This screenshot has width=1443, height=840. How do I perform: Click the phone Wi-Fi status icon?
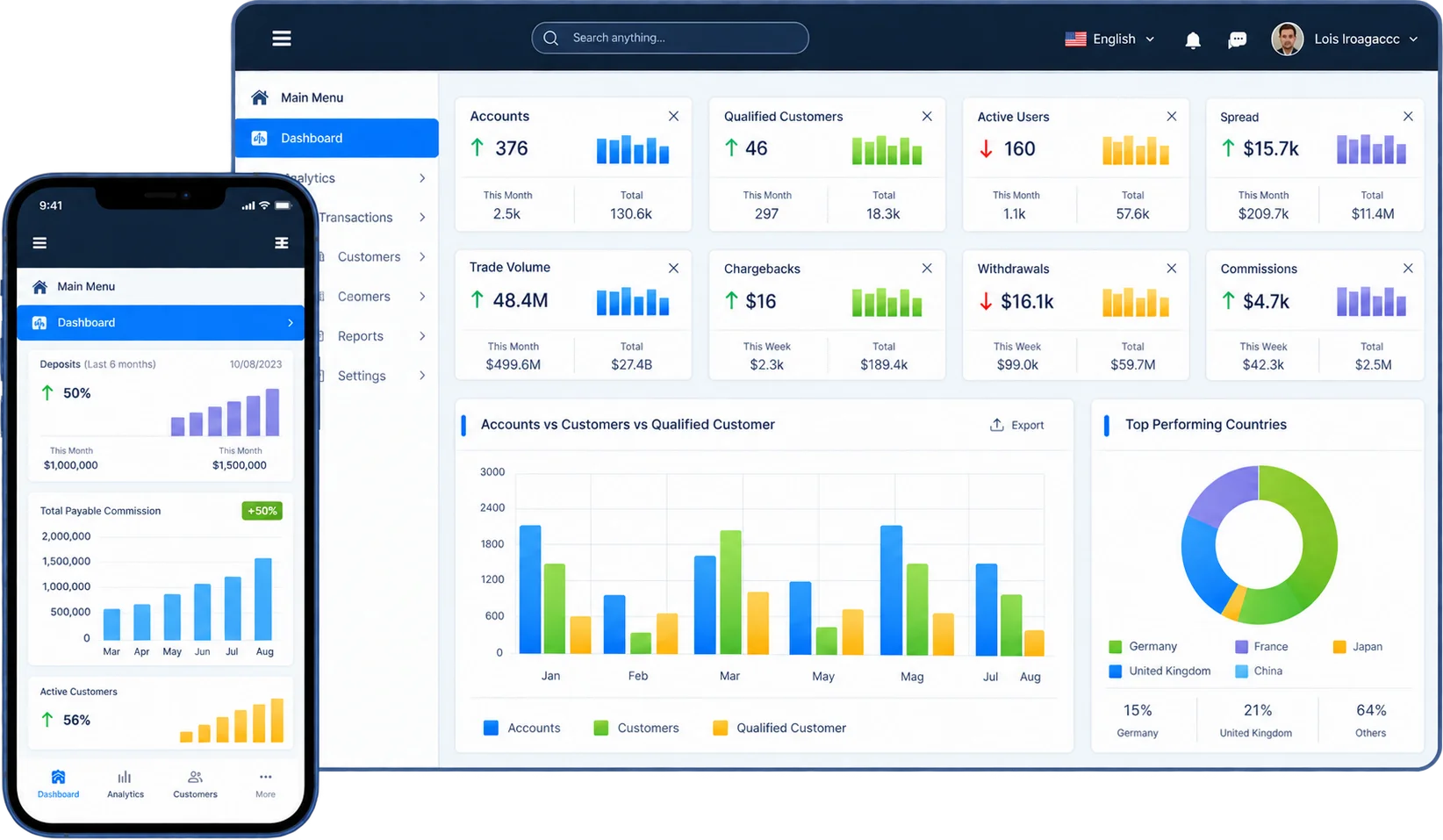pos(264,205)
